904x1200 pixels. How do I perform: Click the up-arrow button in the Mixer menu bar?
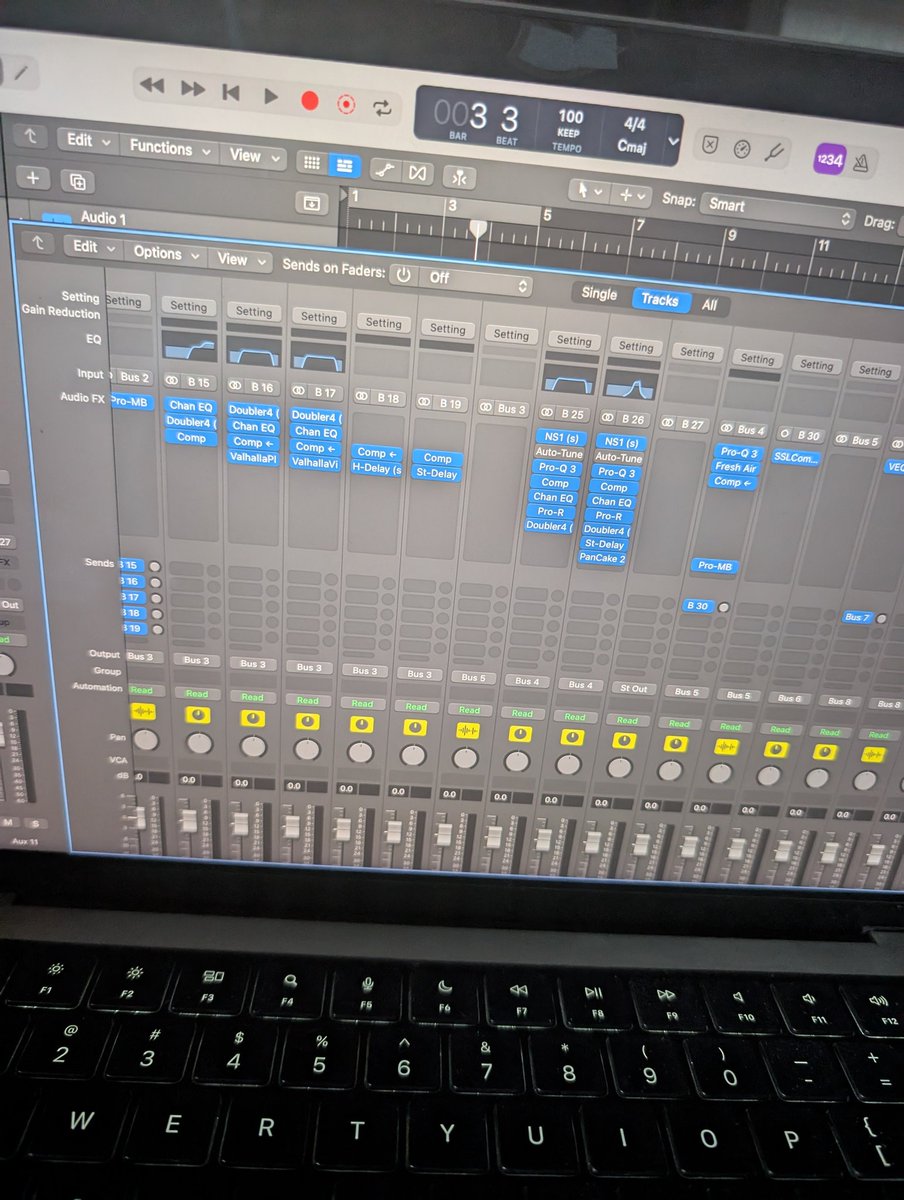(38, 242)
